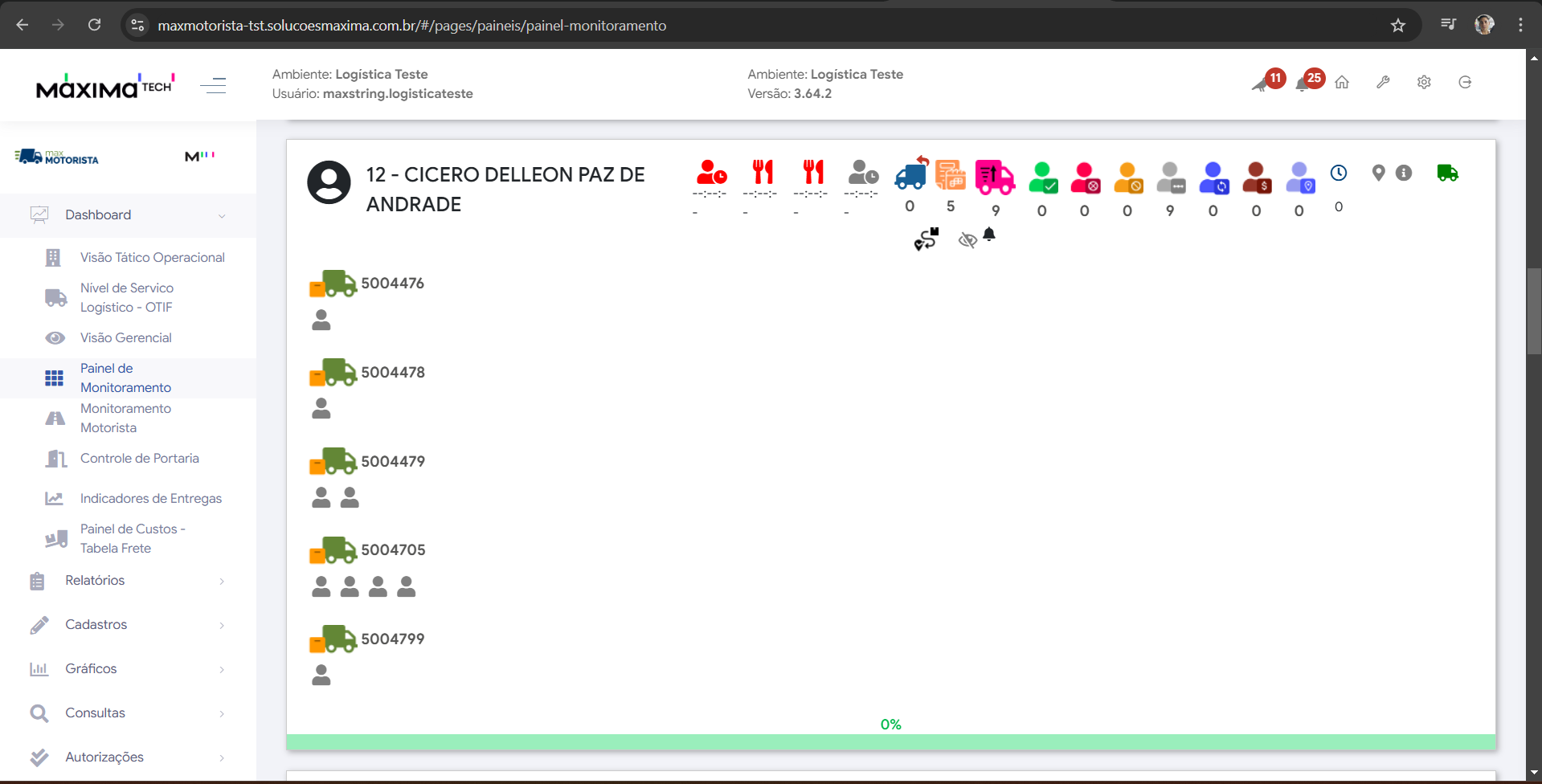This screenshot has height=784, width=1542.
Task: Click the pink truck priority icon
Action: (x=995, y=177)
